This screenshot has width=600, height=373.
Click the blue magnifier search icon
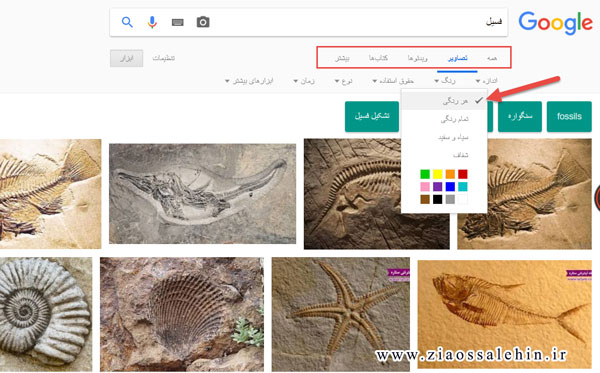pos(127,22)
